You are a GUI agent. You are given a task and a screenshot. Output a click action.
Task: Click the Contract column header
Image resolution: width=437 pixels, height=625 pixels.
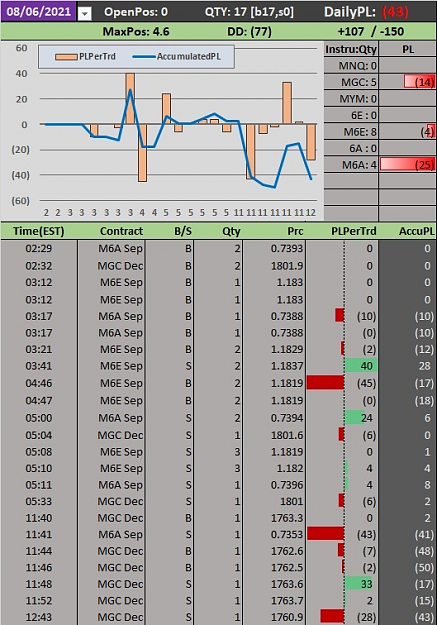pos(121,231)
